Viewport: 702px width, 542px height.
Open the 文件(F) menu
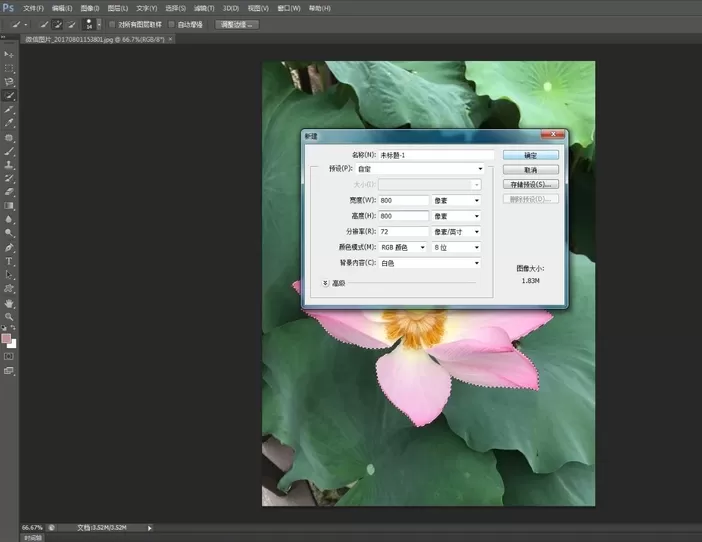coord(33,8)
